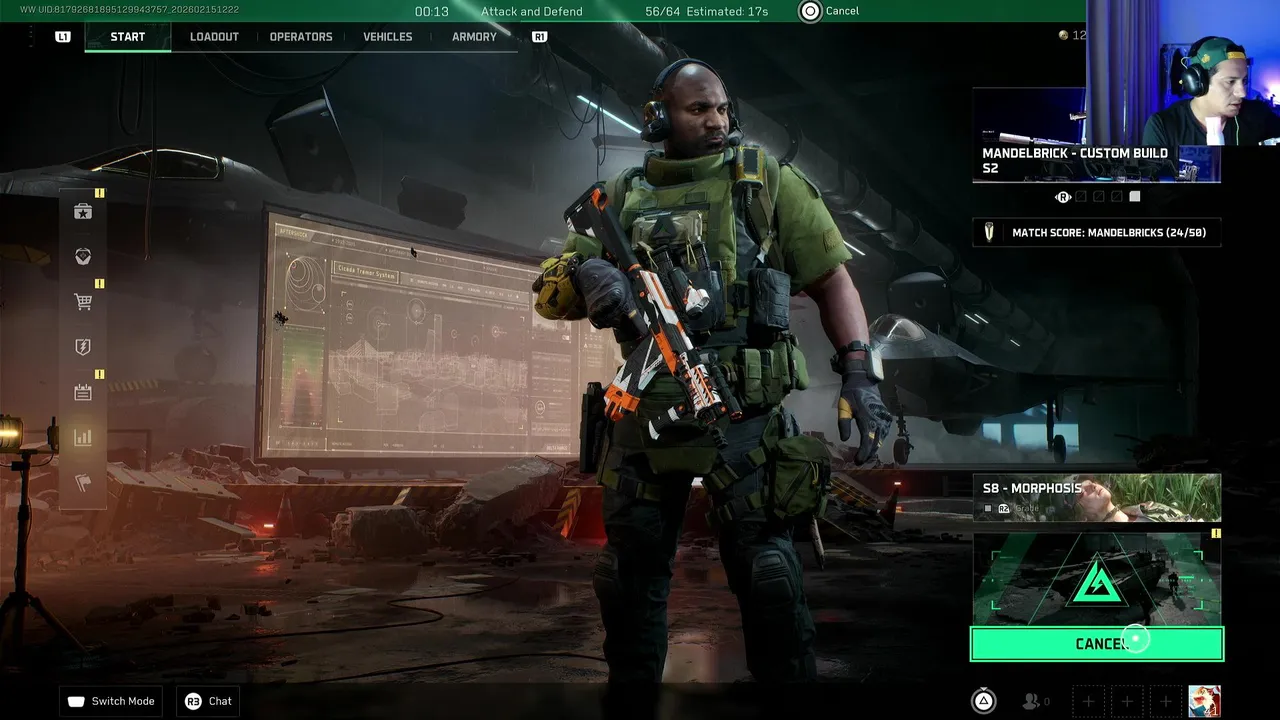Screen dimensions: 1280x720
Task: Click the R stick carousel icon
Action: pos(1063,197)
